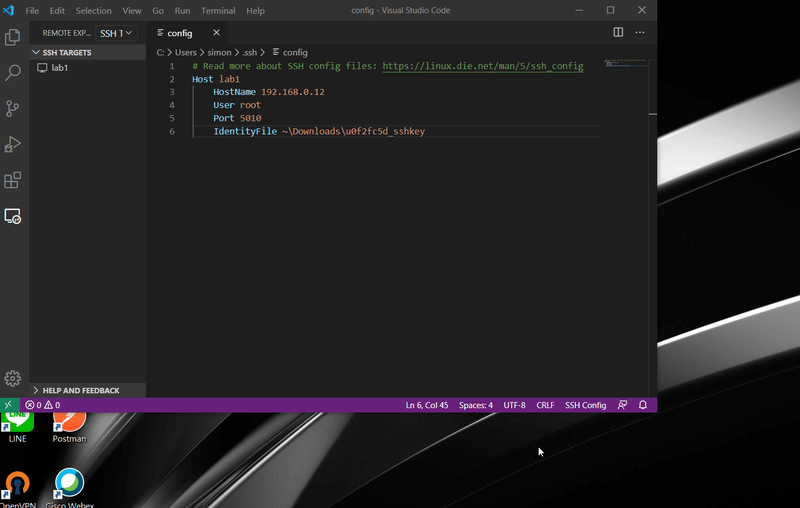The image size is (800, 508).
Task: Open Source Control view icon
Action: (x=12, y=108)
